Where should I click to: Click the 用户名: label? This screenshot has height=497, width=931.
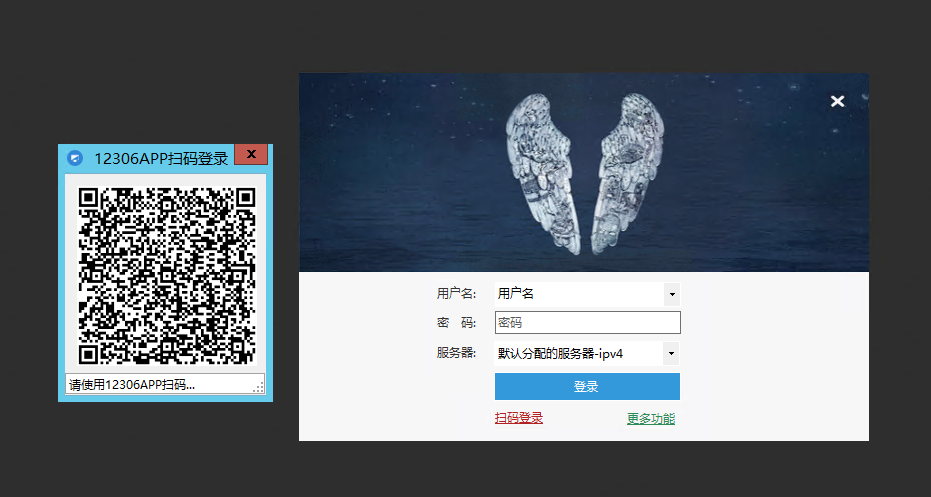(x=457, y=293)
